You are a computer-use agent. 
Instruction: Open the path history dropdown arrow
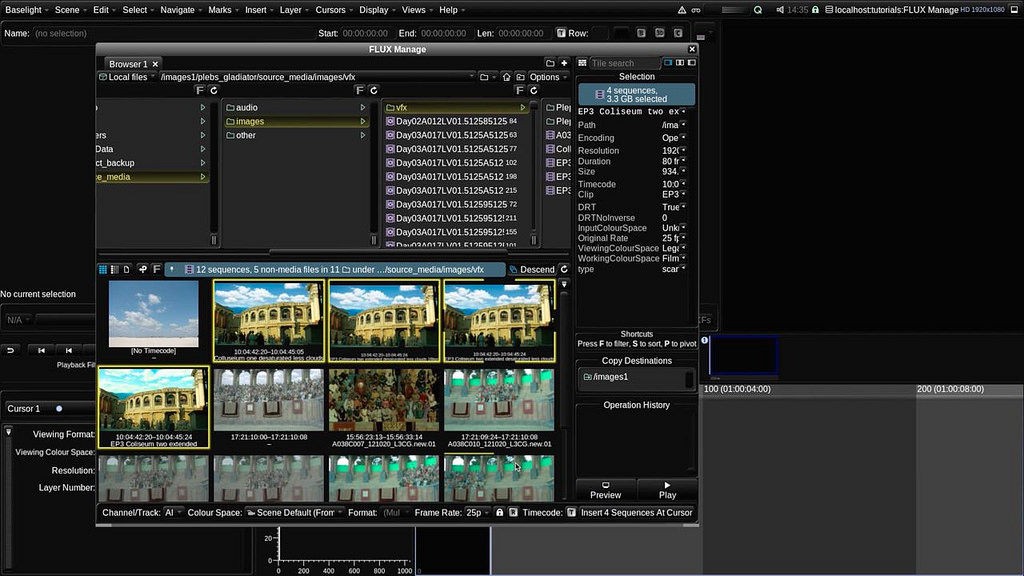(x=471, y=77)
